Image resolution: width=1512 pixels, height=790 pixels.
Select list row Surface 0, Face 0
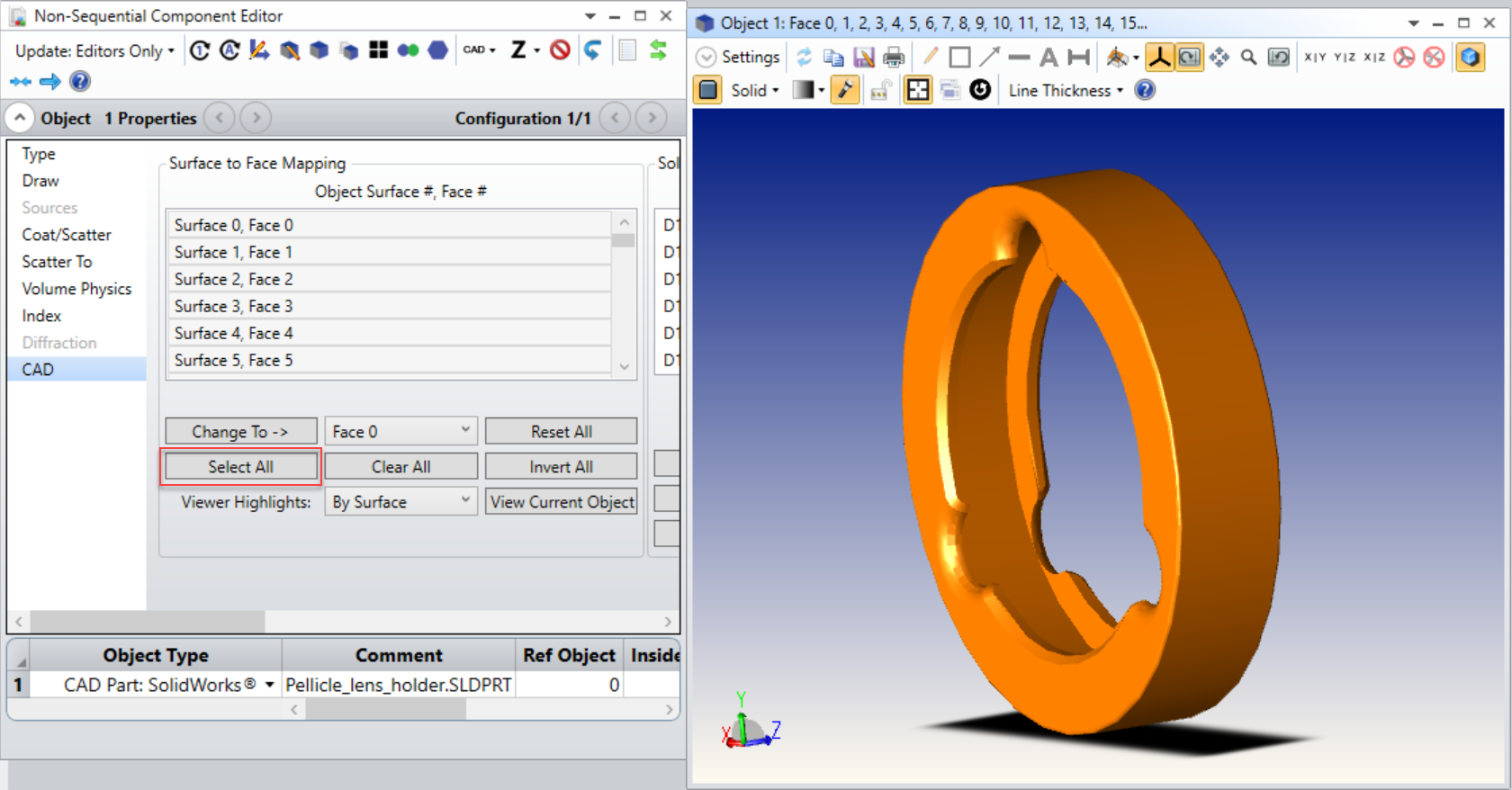click(389, 225)
